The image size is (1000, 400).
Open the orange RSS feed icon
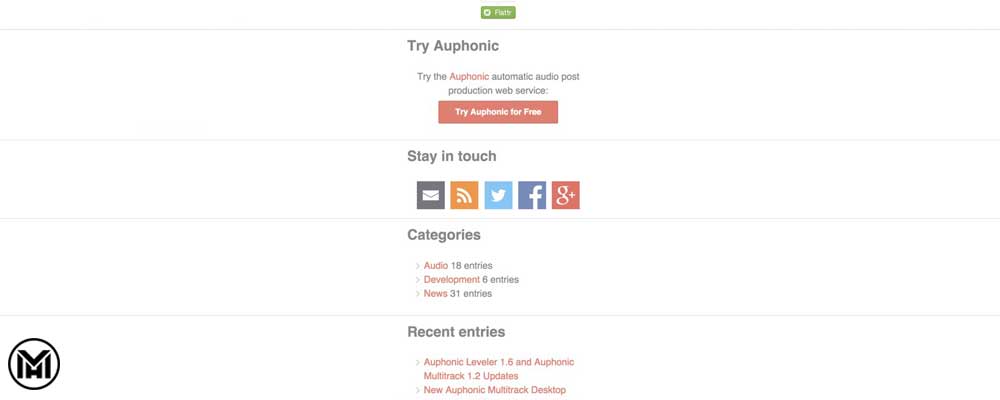pyautogui.click(x=464, y=196)
